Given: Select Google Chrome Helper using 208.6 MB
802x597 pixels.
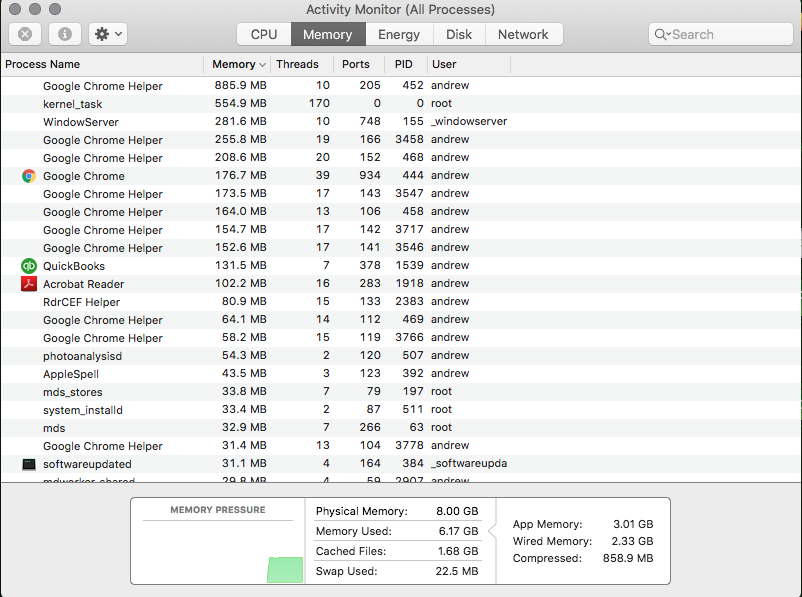Looking at the screenshot, I should pos(401,158).
